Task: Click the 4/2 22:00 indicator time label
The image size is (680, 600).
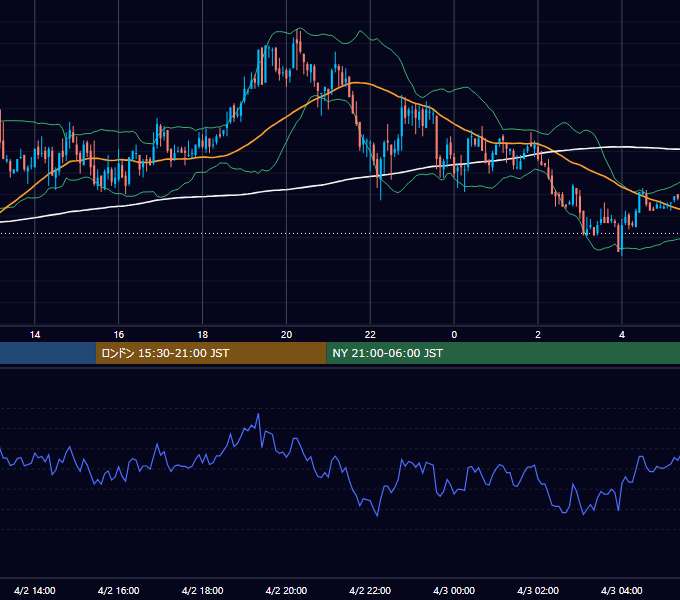Action: 370,590
